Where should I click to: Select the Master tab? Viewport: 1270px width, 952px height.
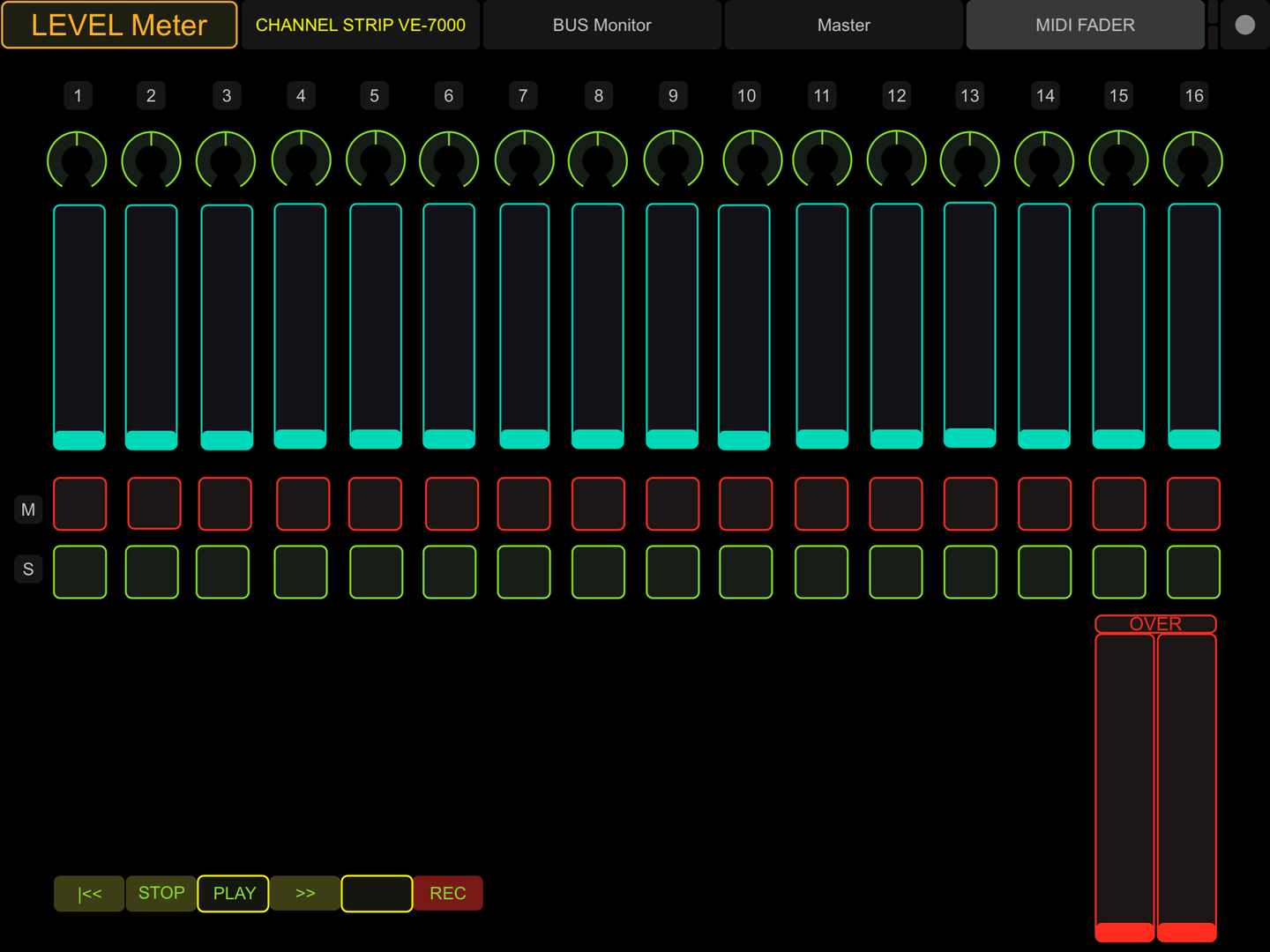844,25
